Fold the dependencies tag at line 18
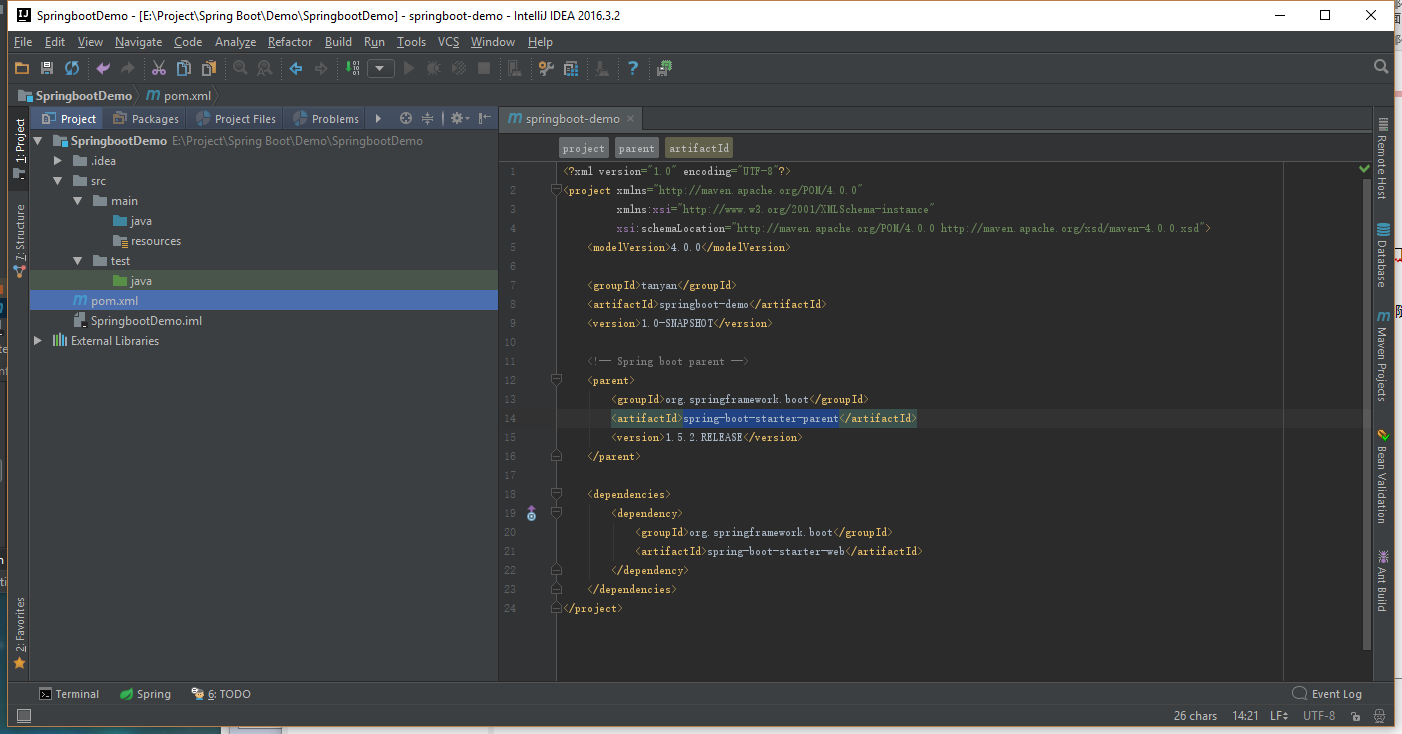The image size is (1402, 734). 556,494
